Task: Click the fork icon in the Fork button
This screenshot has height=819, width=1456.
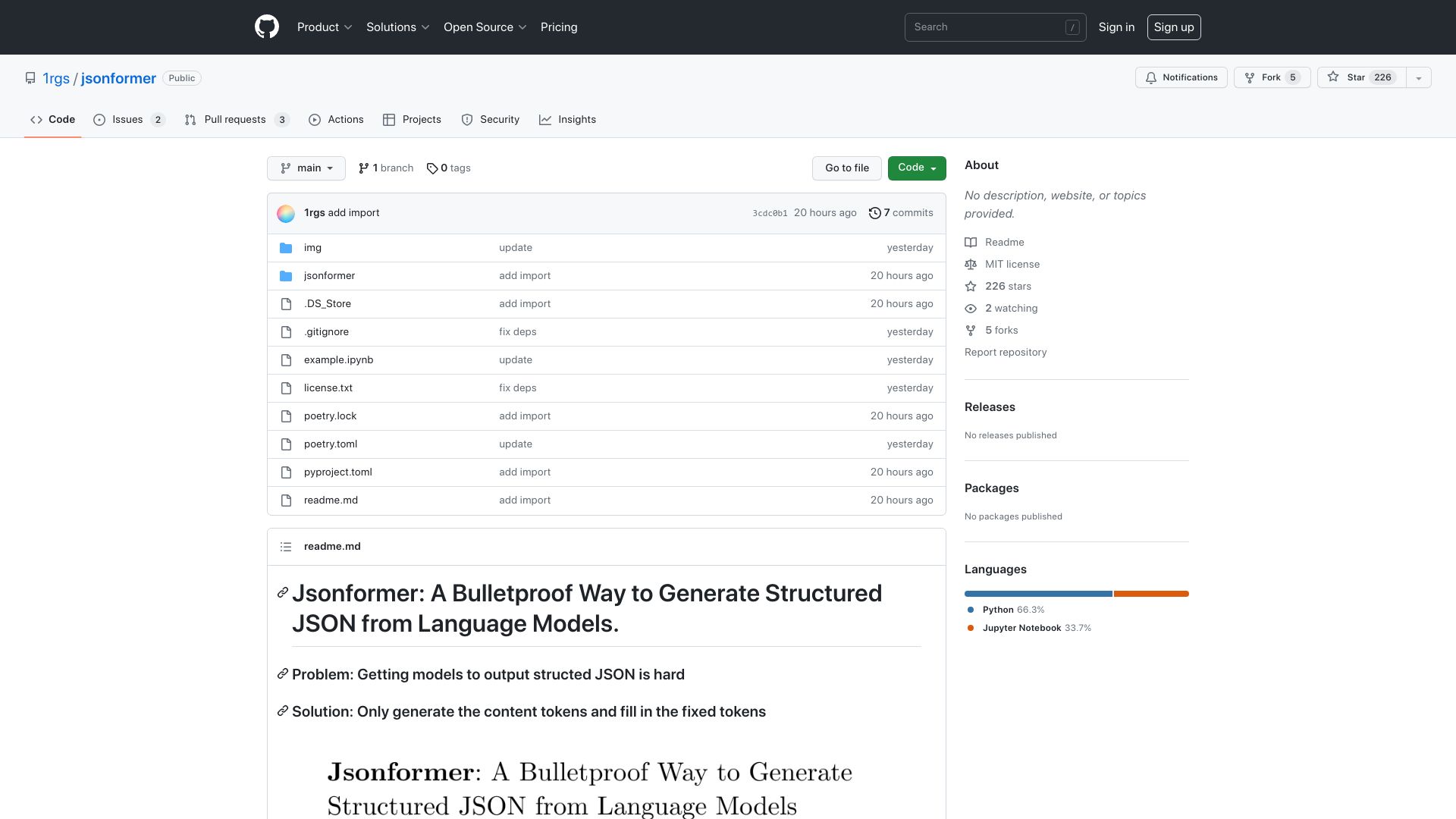Action: point(1250,78)
